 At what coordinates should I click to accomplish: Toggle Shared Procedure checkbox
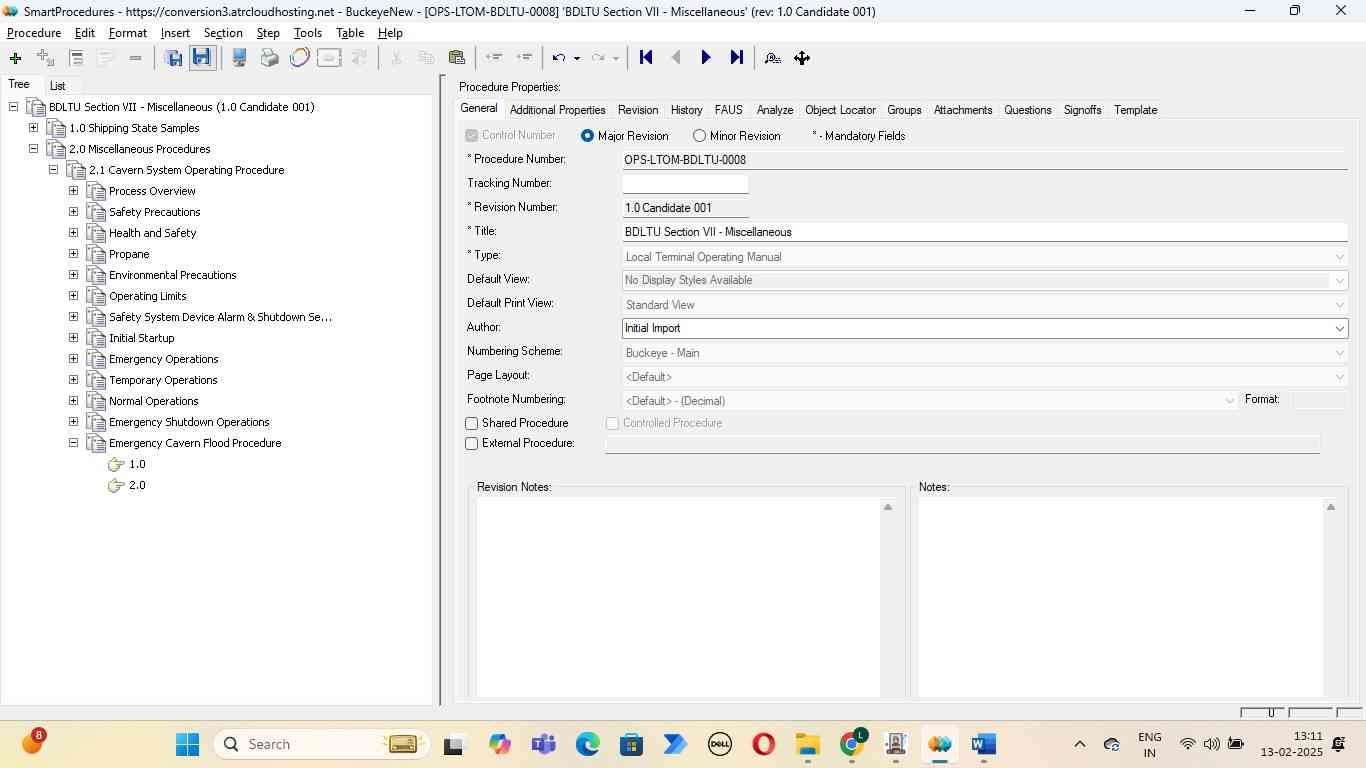(472, 424)
